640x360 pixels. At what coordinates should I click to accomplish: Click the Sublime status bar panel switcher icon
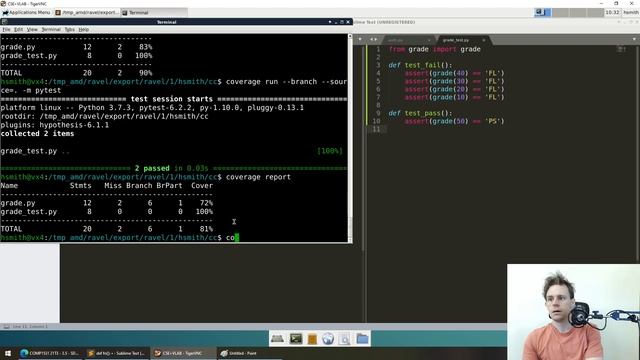[6, 327]
